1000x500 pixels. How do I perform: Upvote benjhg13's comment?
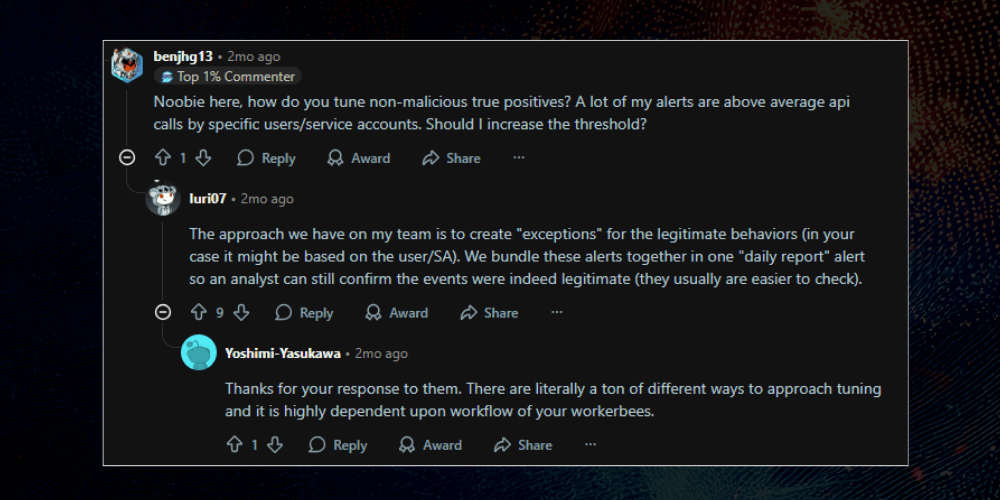(x=163, y=158)
